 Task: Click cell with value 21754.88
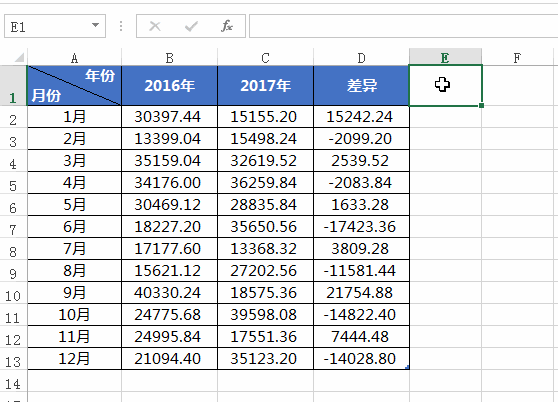[362, 293]
